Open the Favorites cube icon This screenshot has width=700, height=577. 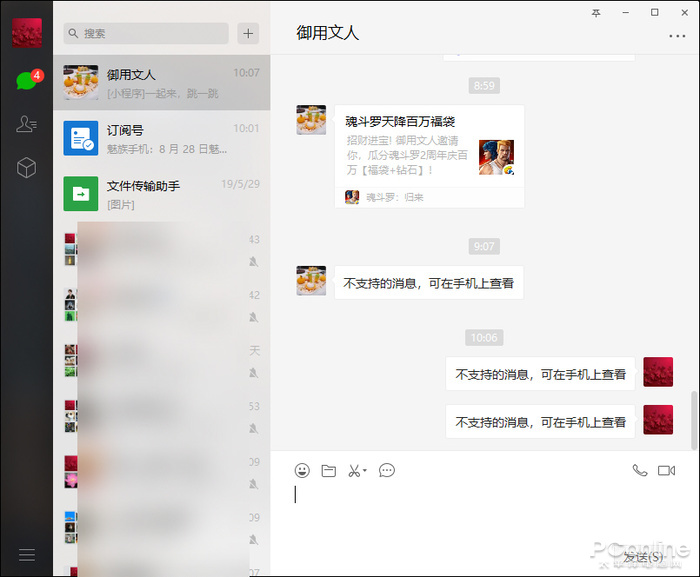coord(26,167)
